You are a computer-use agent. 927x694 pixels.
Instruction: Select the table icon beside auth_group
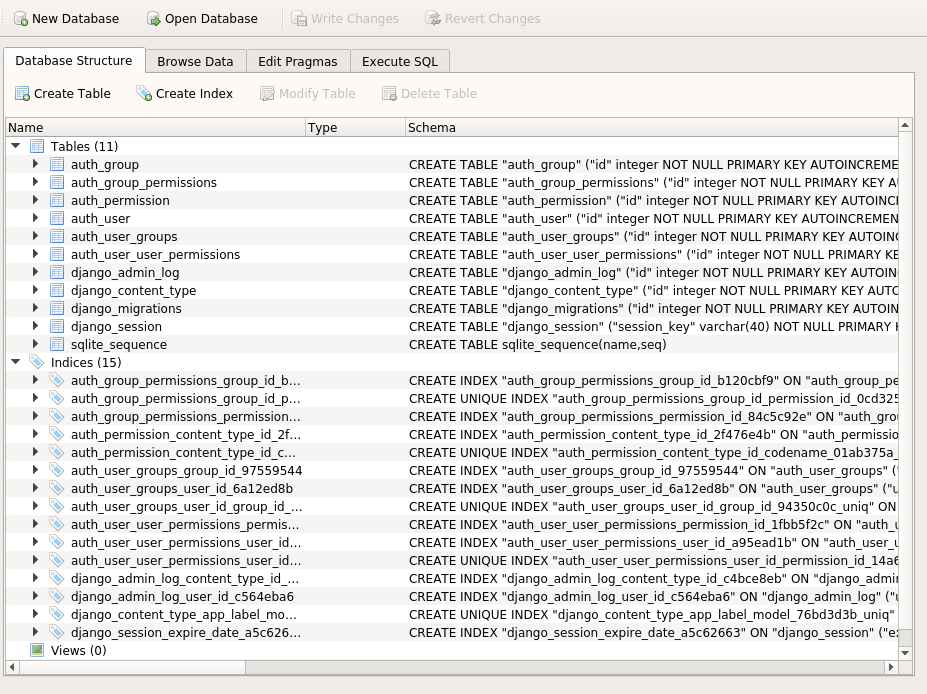click(57, 164)
